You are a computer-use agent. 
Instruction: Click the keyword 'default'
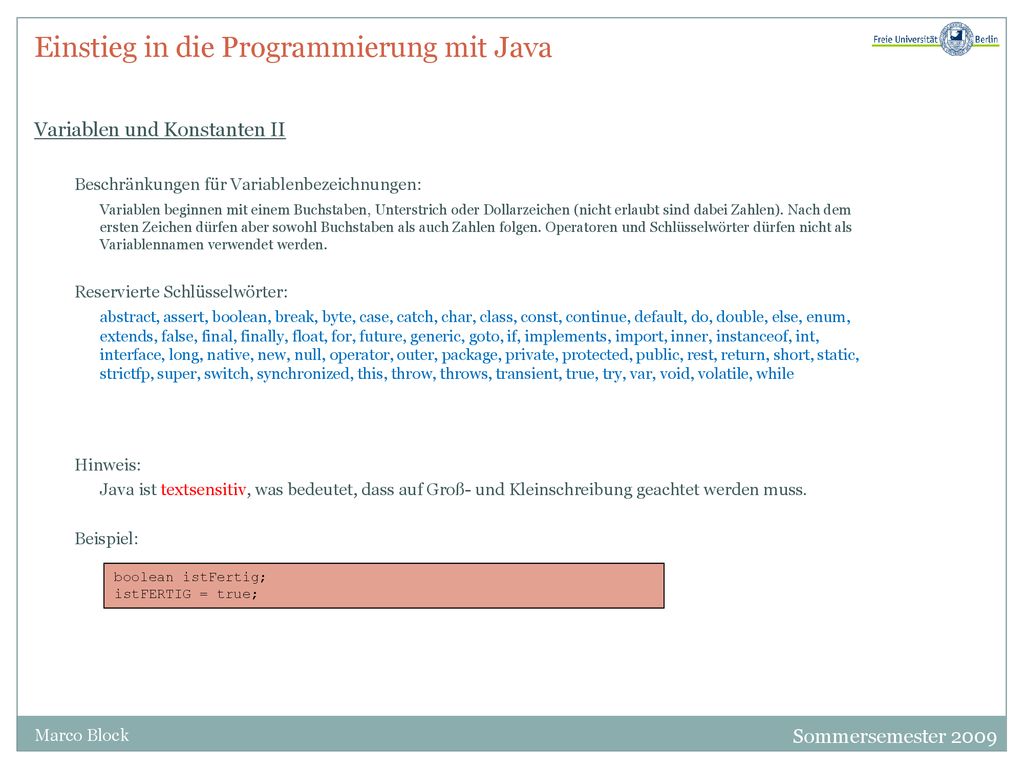[x=658, y=317]
